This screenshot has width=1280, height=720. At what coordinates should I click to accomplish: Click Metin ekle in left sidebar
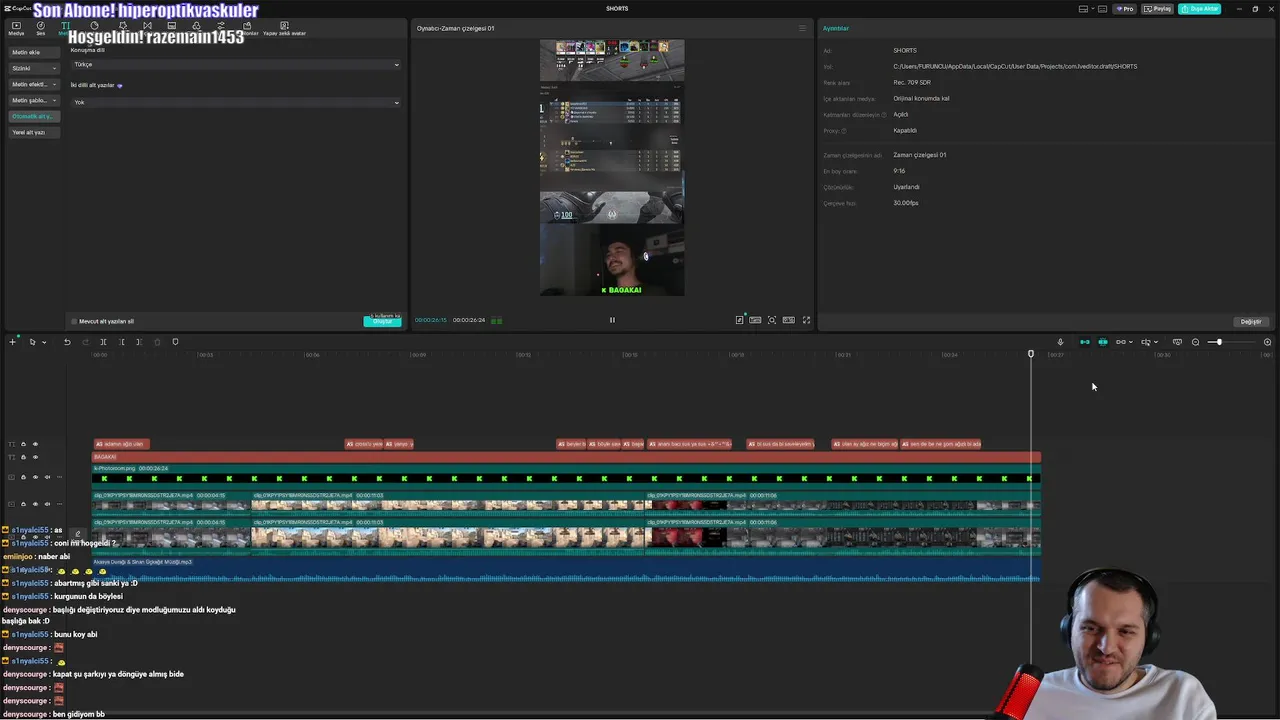34,52
